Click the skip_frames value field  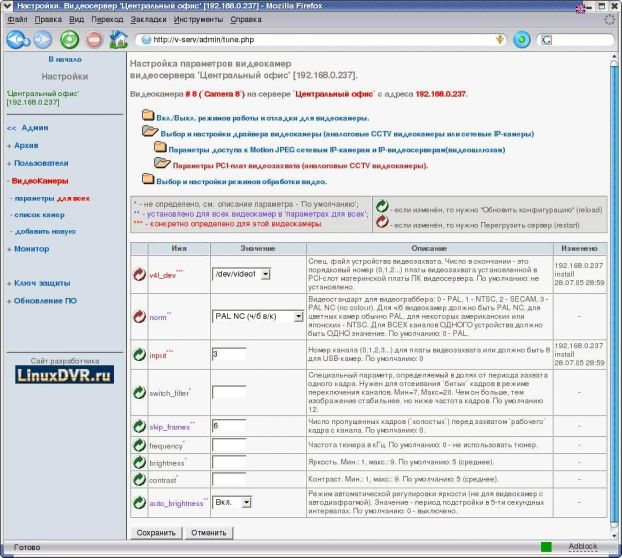229,426
